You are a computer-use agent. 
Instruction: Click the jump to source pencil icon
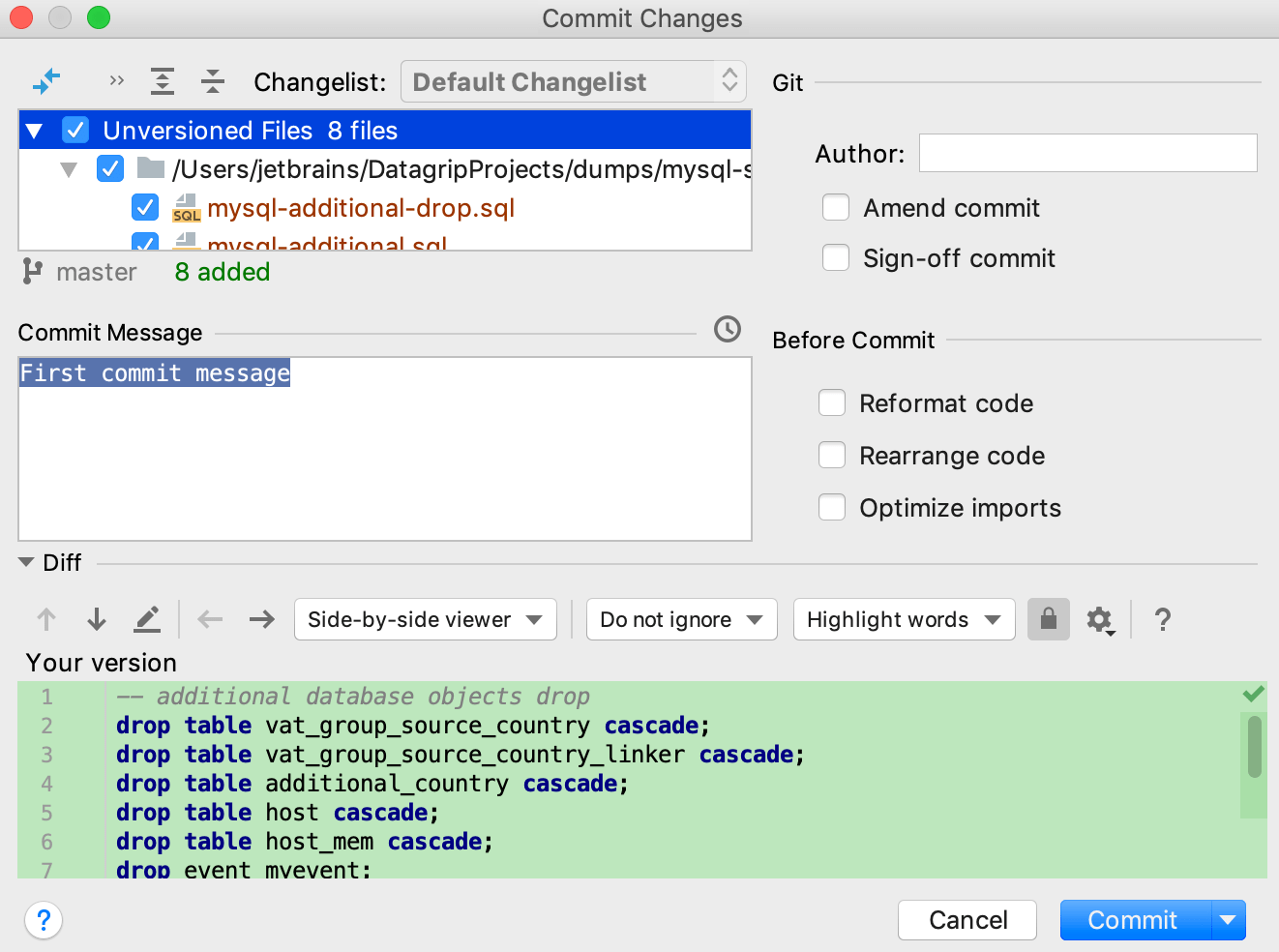pos(147,619)
